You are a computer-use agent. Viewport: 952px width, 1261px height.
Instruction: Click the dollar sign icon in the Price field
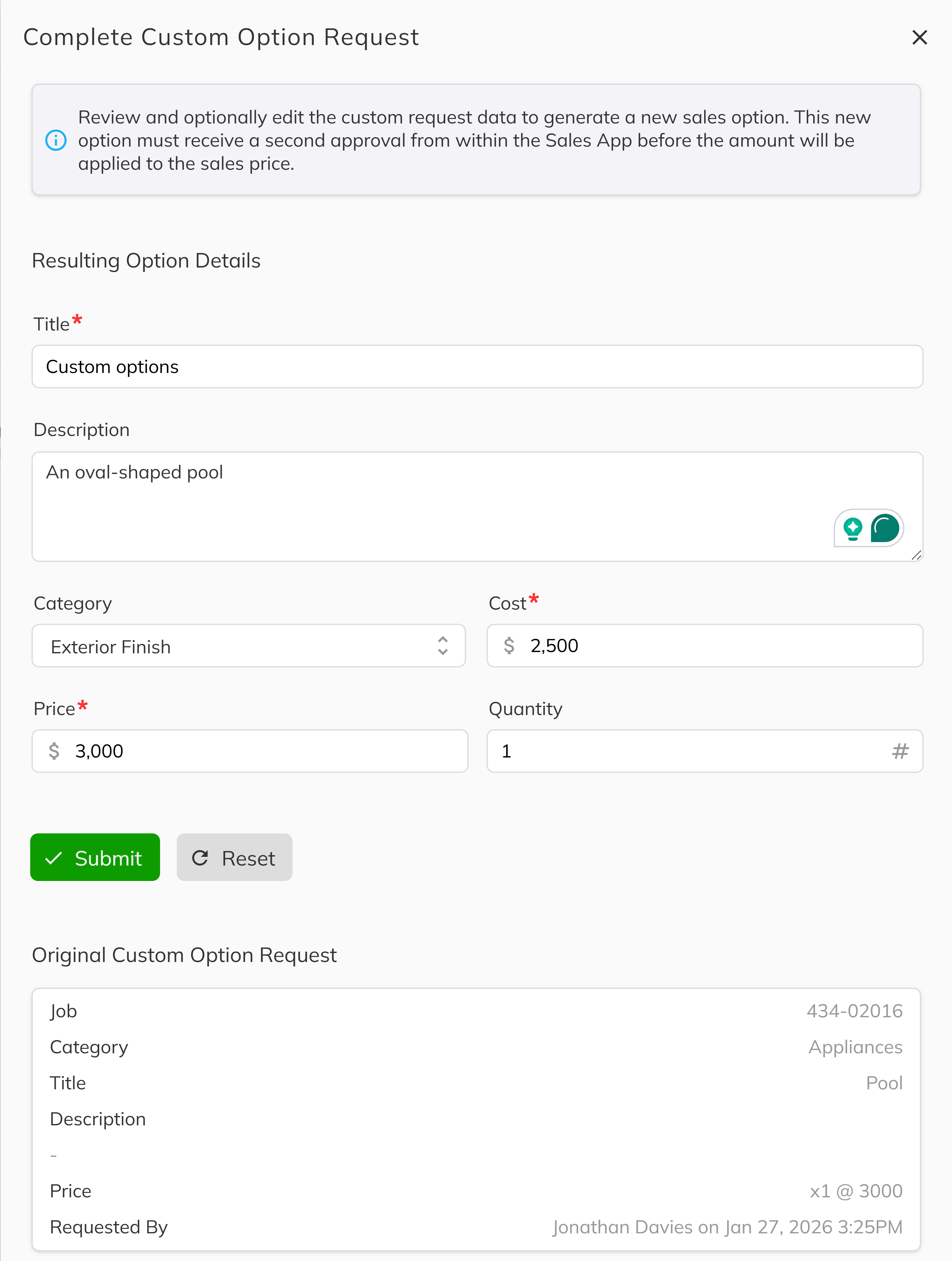coord(55,751)
